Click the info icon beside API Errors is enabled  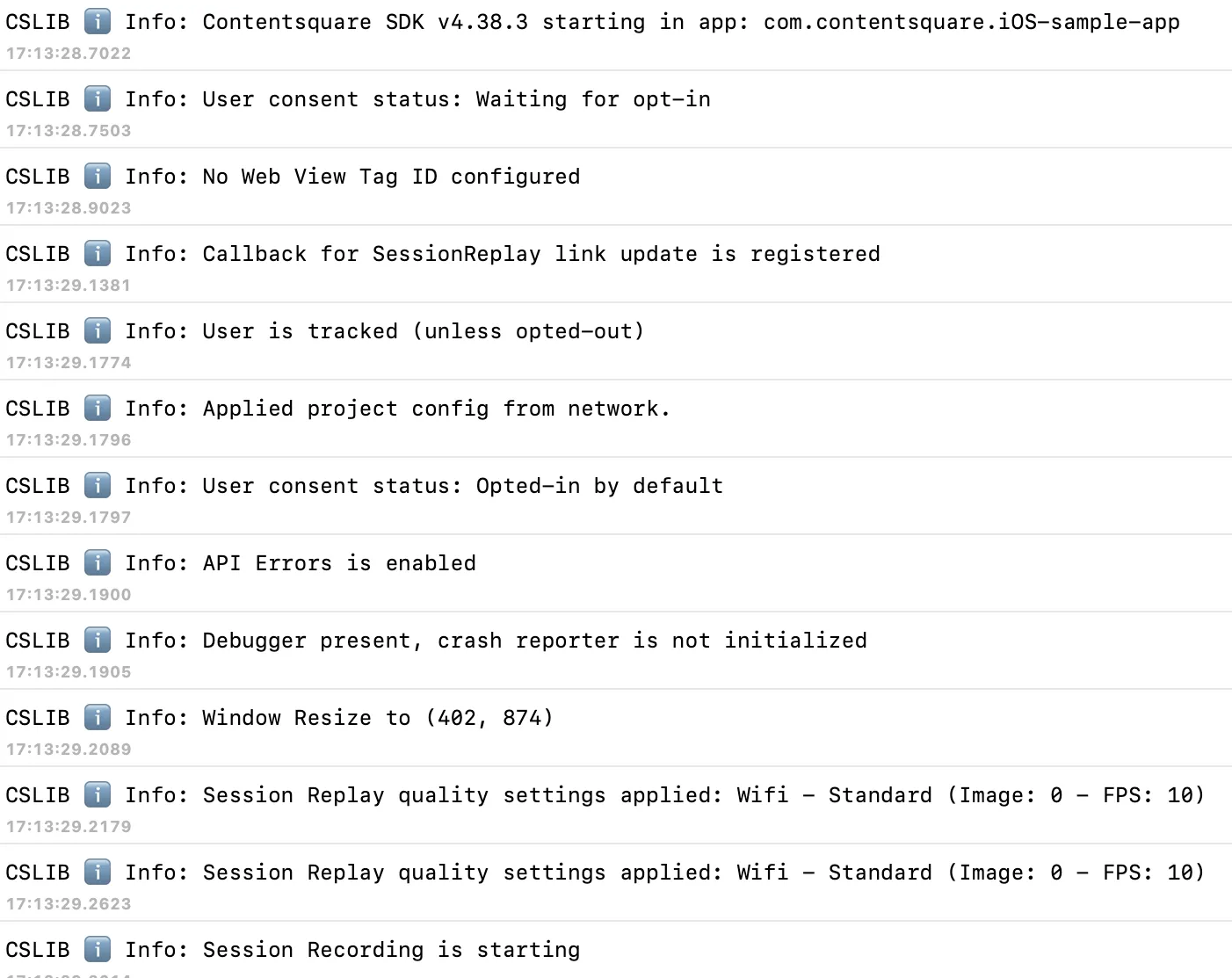click(x=98, y=562)
